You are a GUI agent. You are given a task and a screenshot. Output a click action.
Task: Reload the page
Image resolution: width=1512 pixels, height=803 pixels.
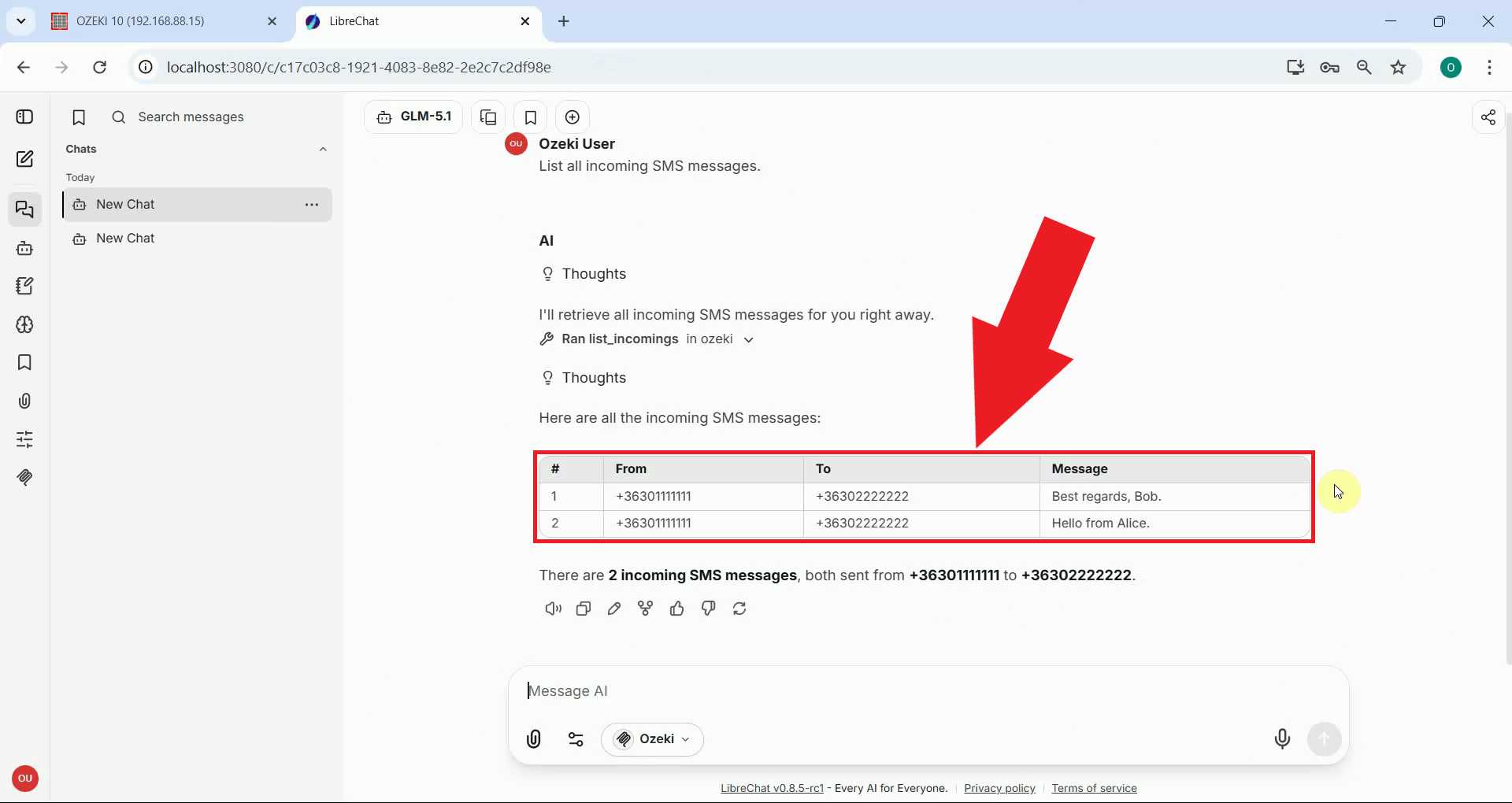(x=99, y=68)
